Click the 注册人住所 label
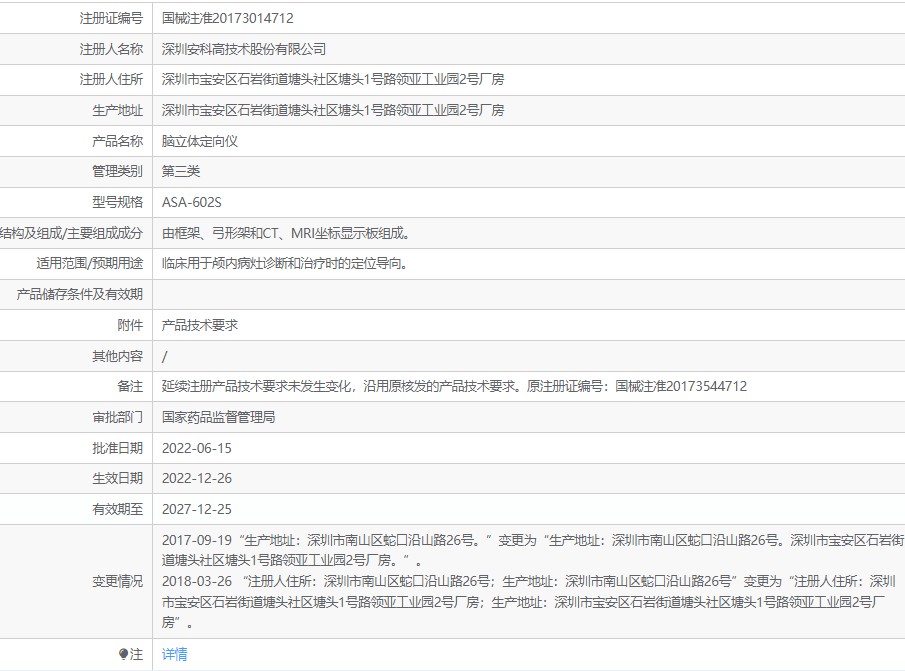 click(x=111, y=80)
